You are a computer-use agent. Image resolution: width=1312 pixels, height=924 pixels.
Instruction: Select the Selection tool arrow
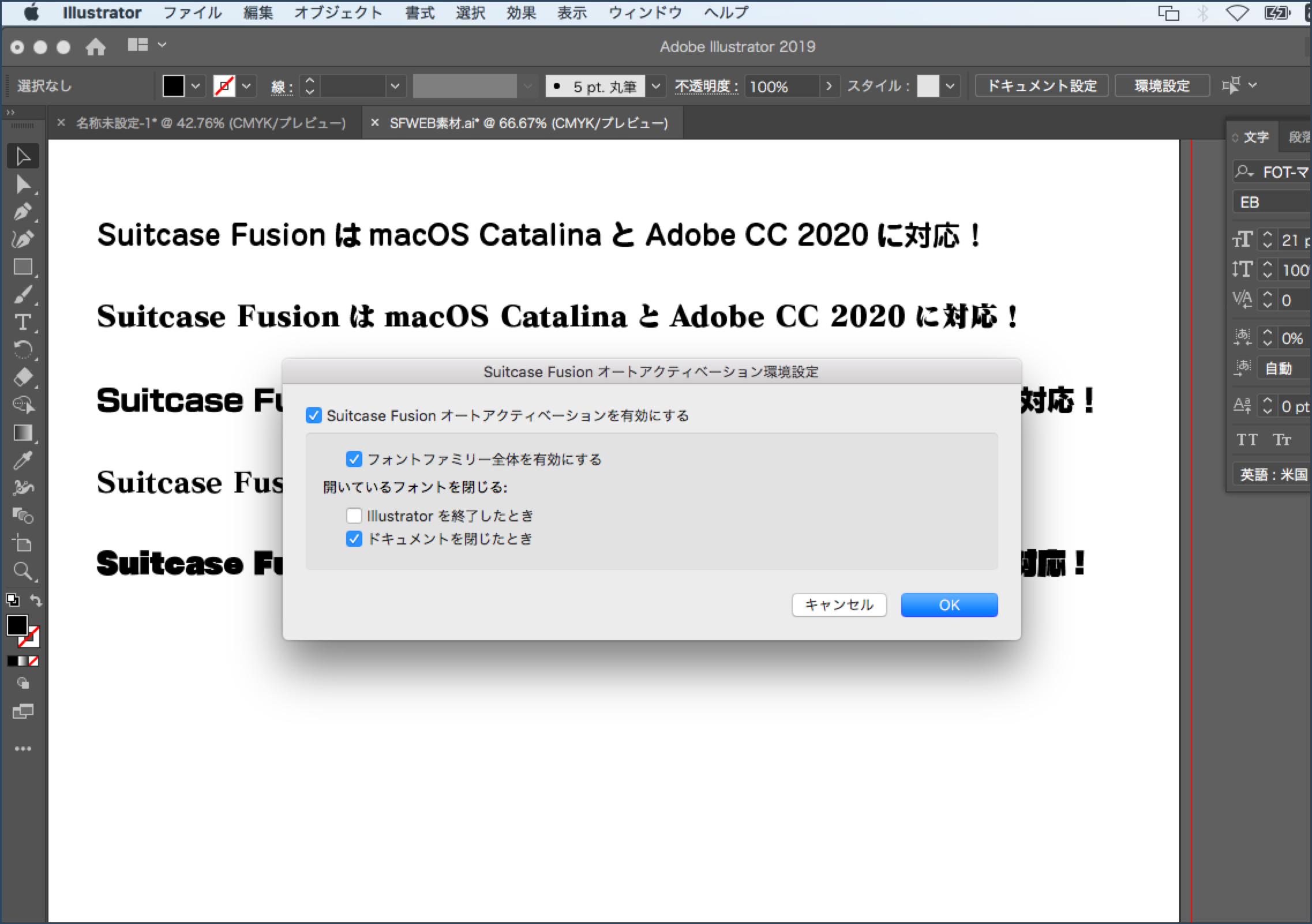pos(23,156)
